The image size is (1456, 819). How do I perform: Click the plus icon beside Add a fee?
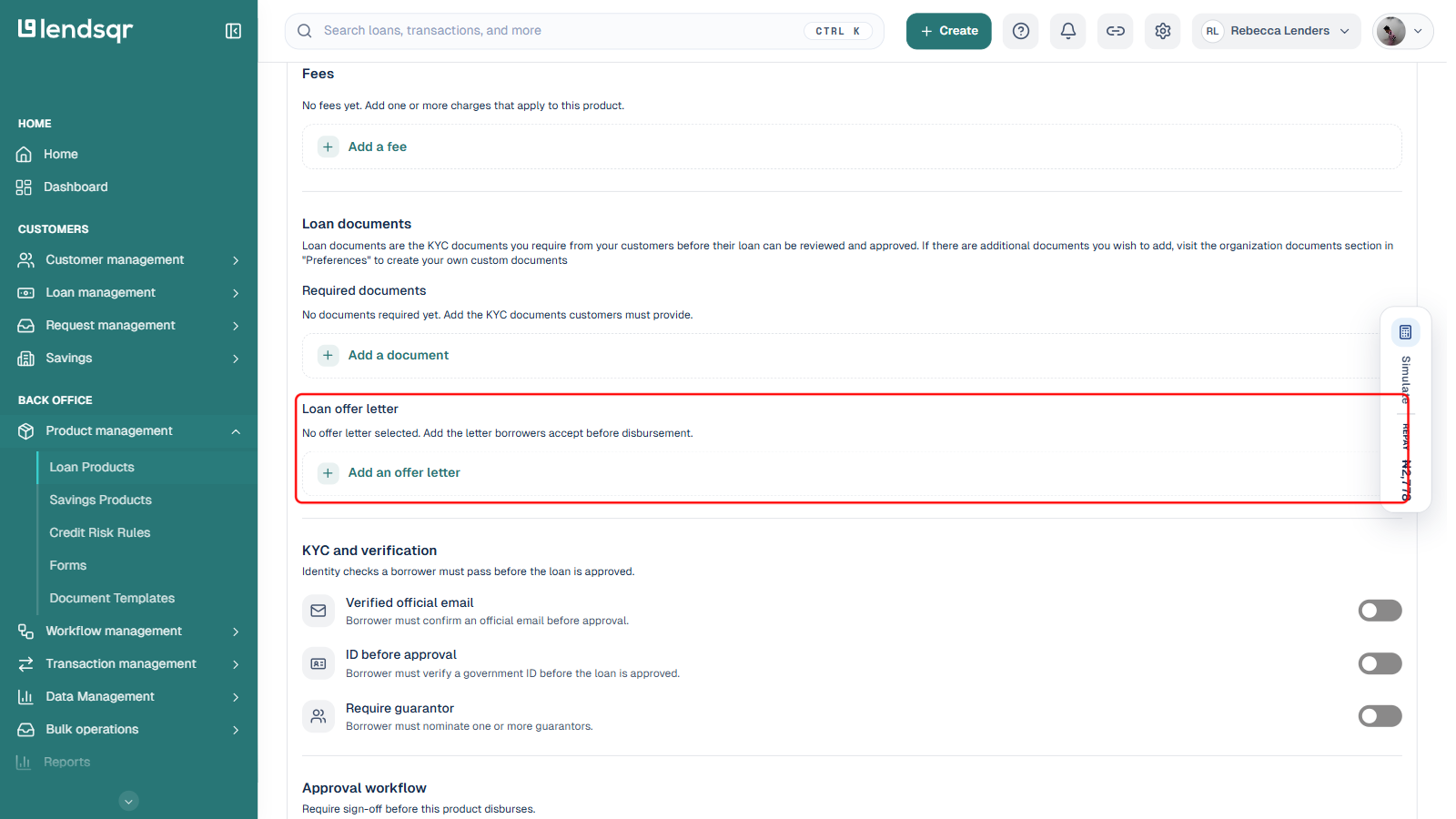coord(329,147)
